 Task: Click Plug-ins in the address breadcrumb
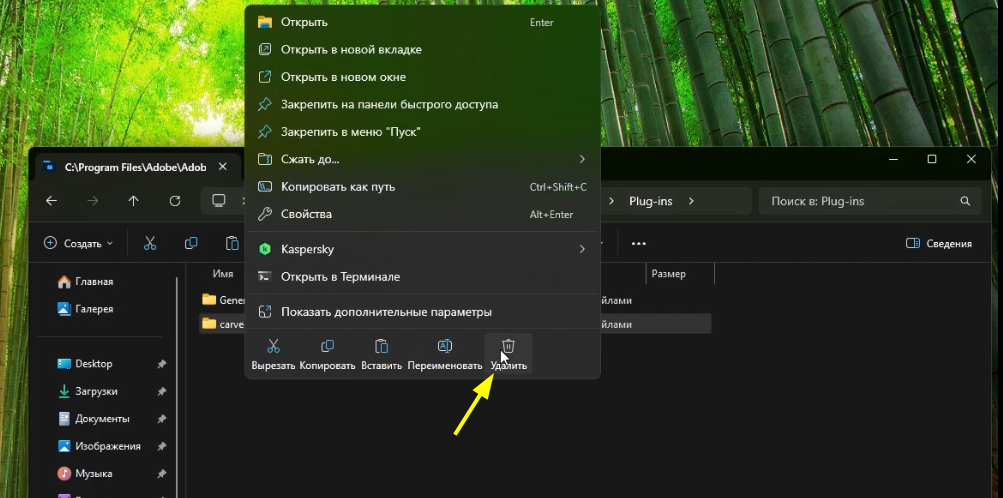[651, 201]
